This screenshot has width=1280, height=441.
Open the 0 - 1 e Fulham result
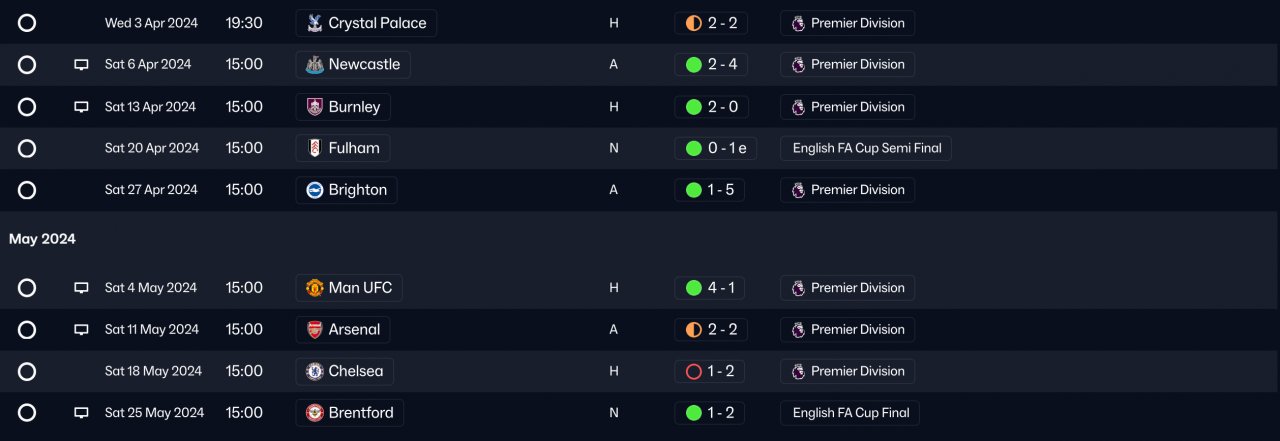716,148
